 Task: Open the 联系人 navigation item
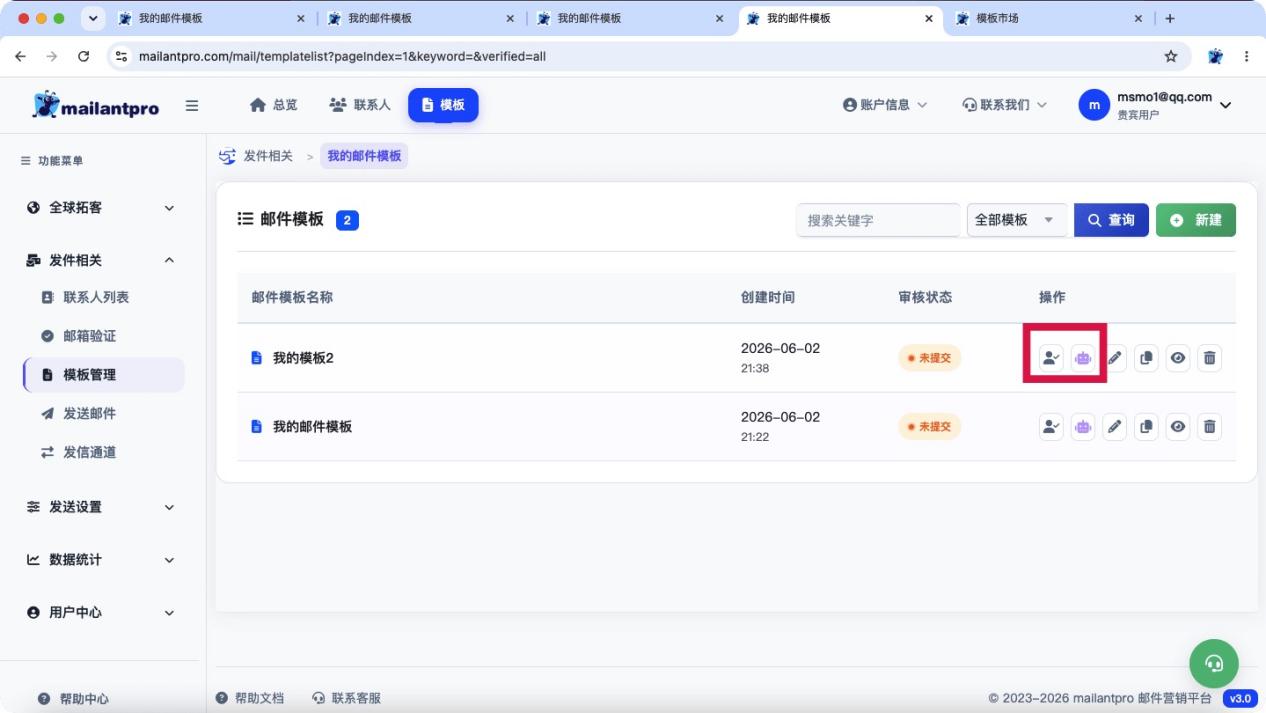[360, 105]
